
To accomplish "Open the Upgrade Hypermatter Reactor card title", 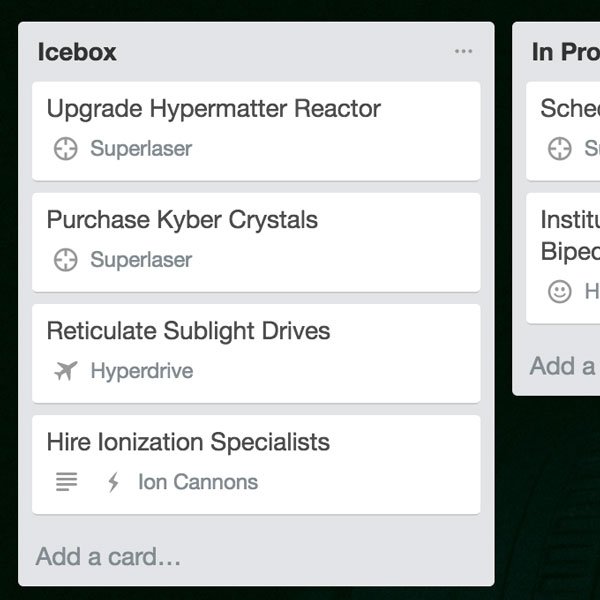I will [x=213, y=108].
